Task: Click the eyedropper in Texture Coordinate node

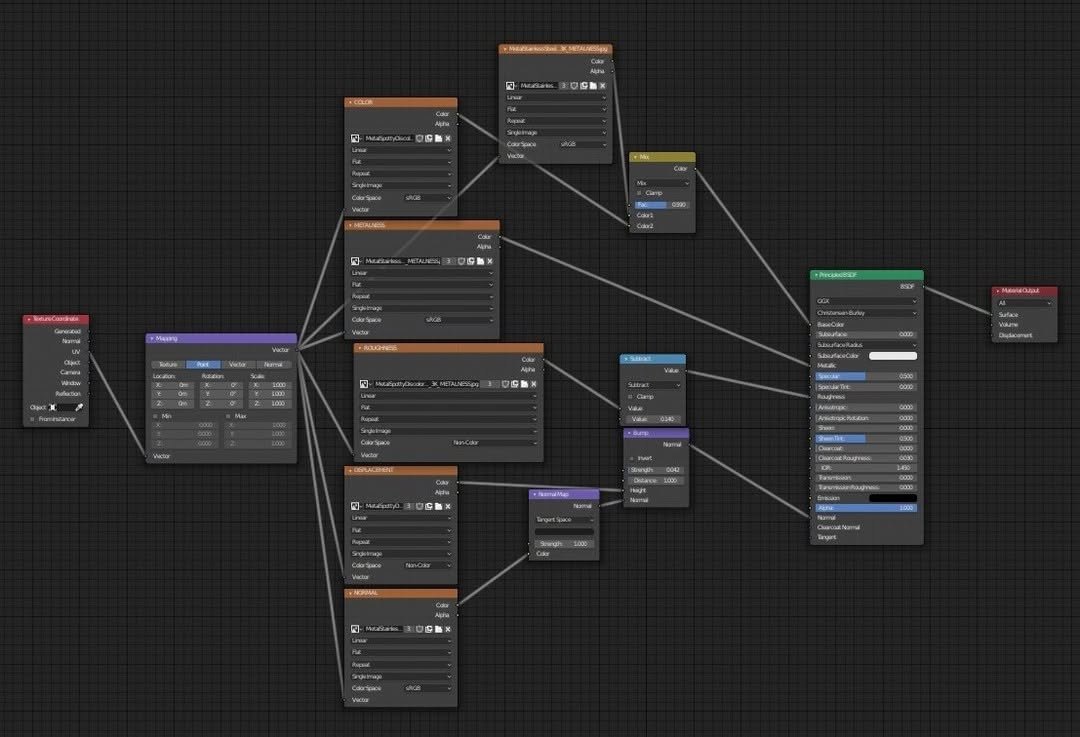Action: [x=78, y=407]
